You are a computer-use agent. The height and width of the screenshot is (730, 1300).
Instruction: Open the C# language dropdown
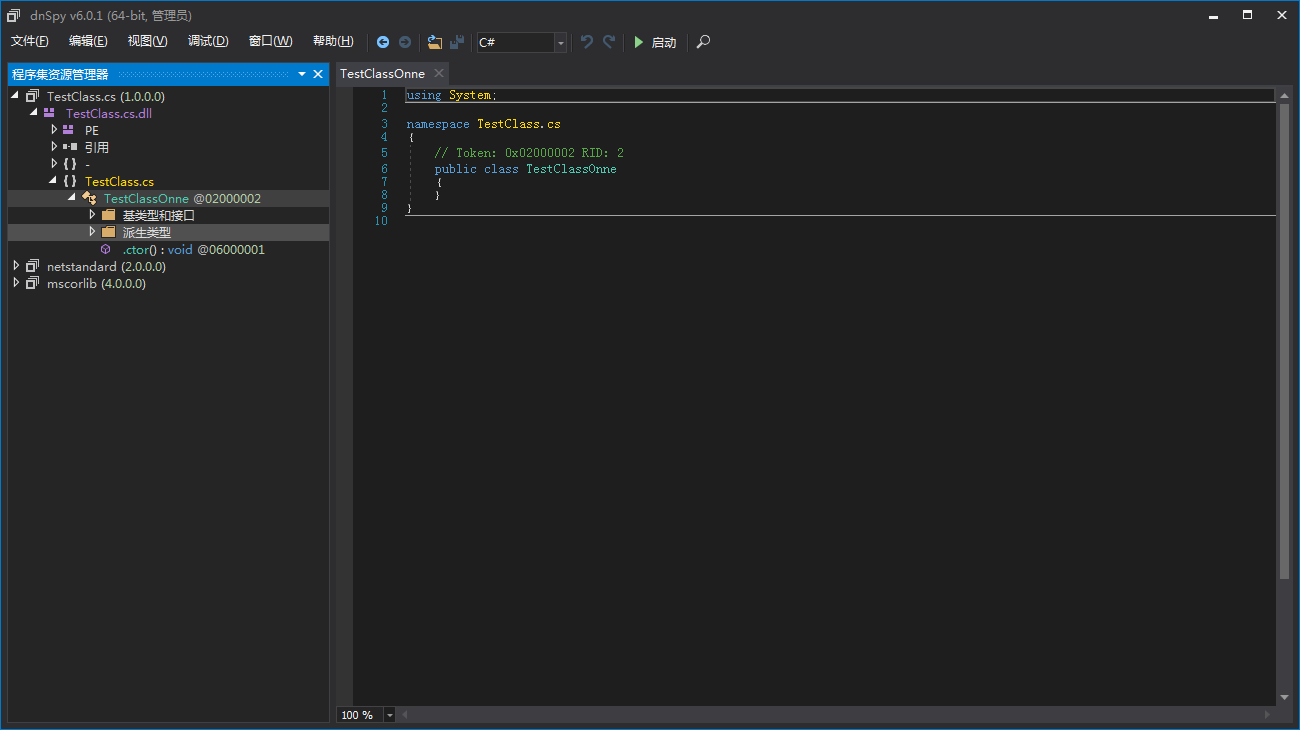point(560,42)
